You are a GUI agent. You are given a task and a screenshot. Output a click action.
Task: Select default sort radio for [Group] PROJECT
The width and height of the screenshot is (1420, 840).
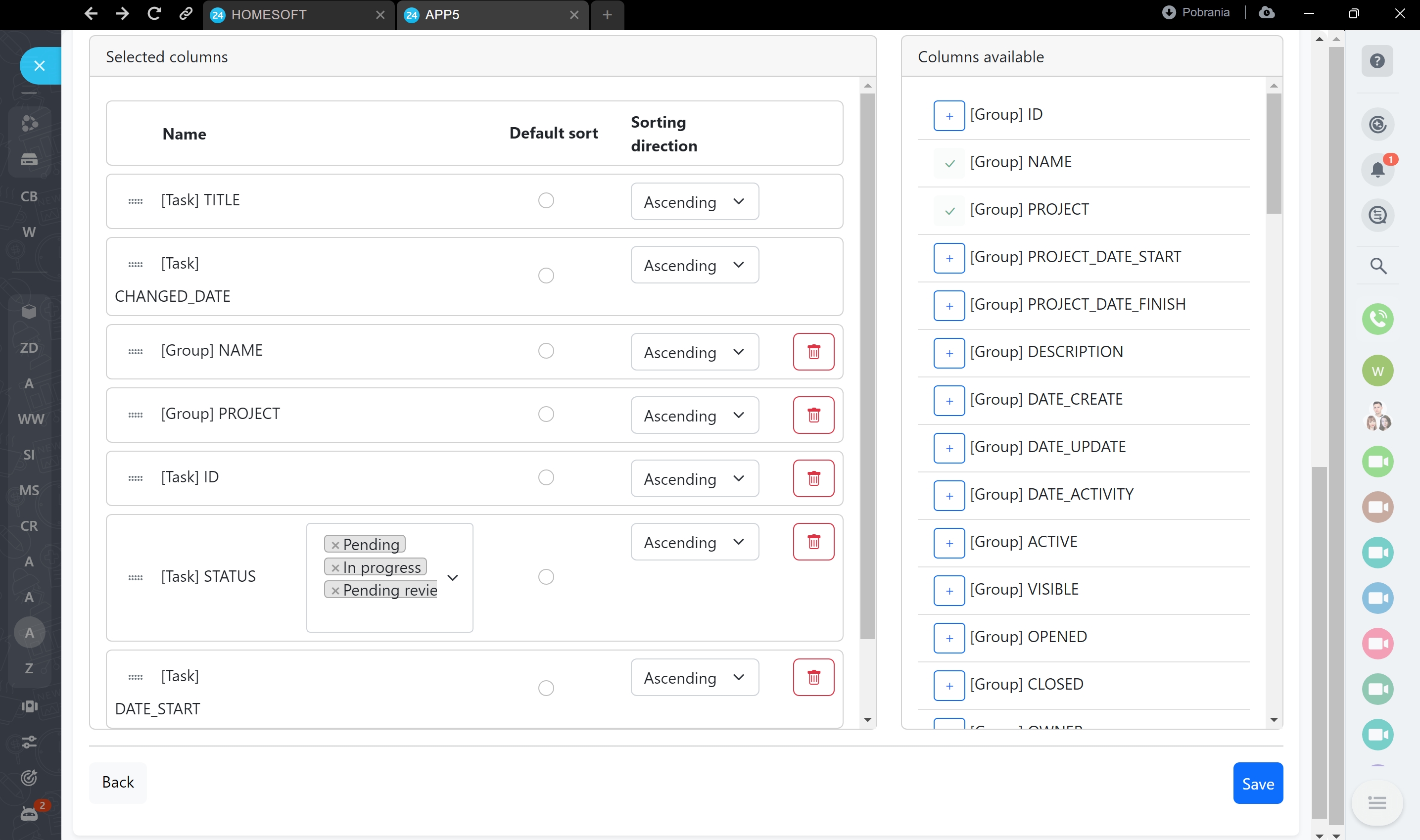[546, 415]
